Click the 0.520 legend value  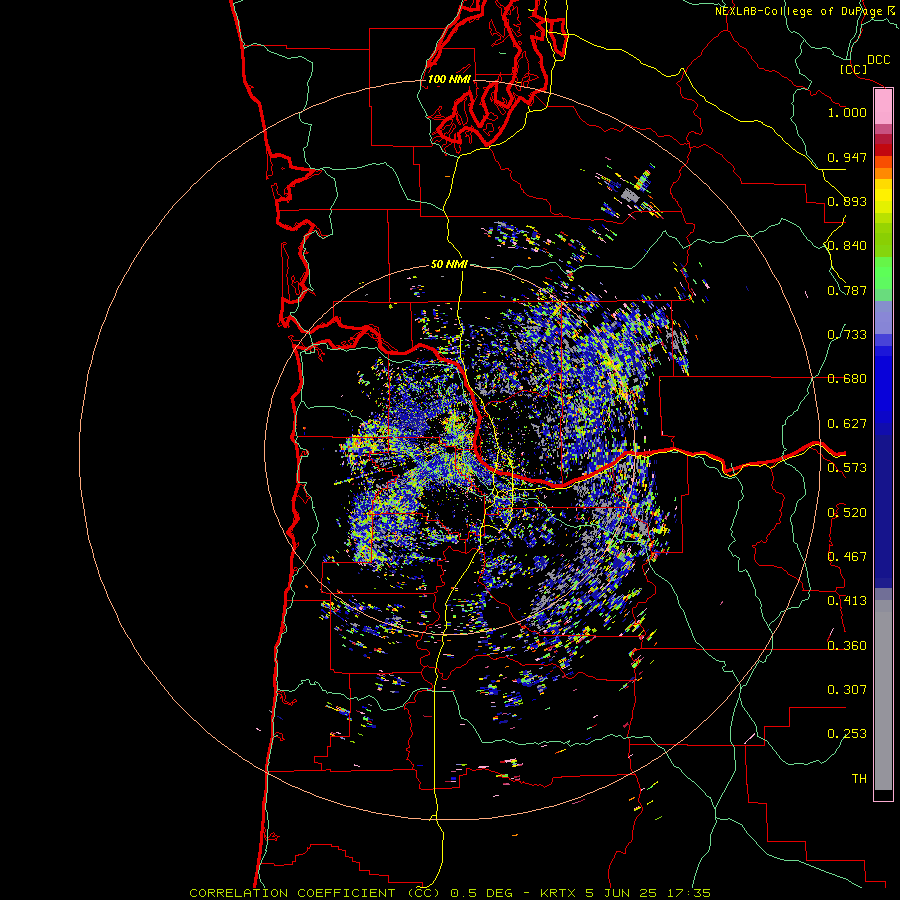(x=847, y=513)
